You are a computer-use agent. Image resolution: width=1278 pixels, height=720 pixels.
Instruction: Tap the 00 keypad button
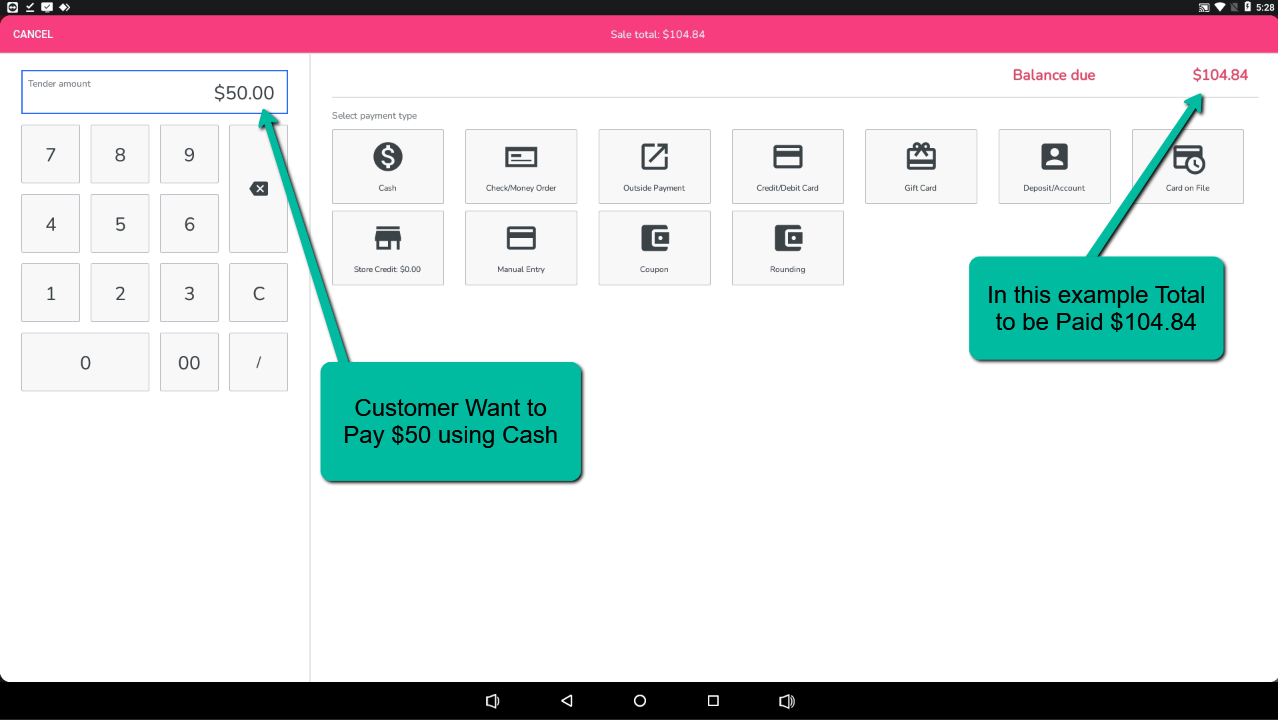pos(189,362)
